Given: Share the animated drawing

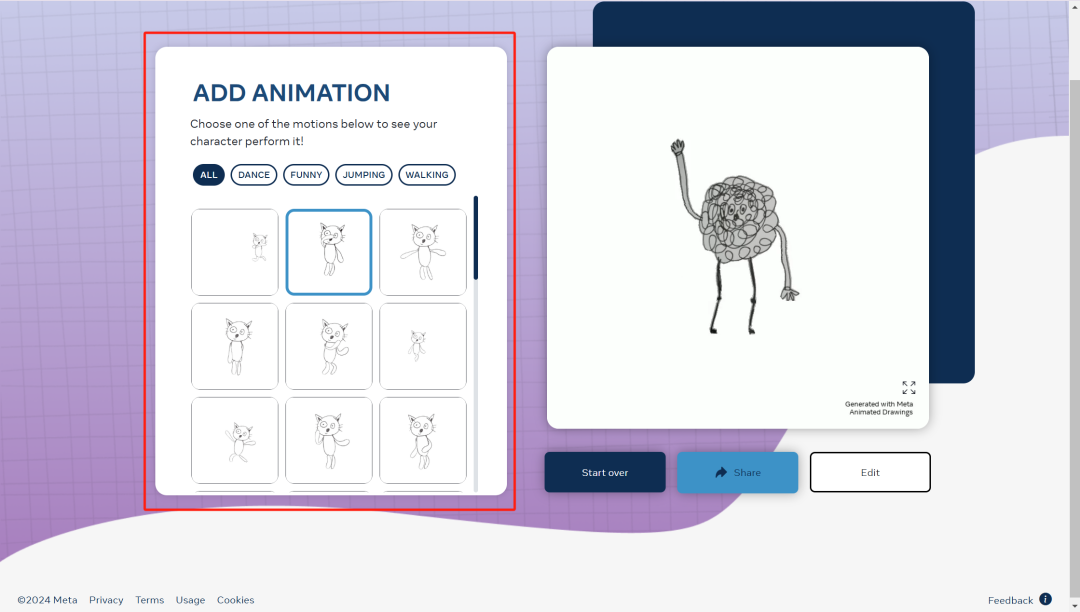Looking at the screenshot, I should (738, 472).
